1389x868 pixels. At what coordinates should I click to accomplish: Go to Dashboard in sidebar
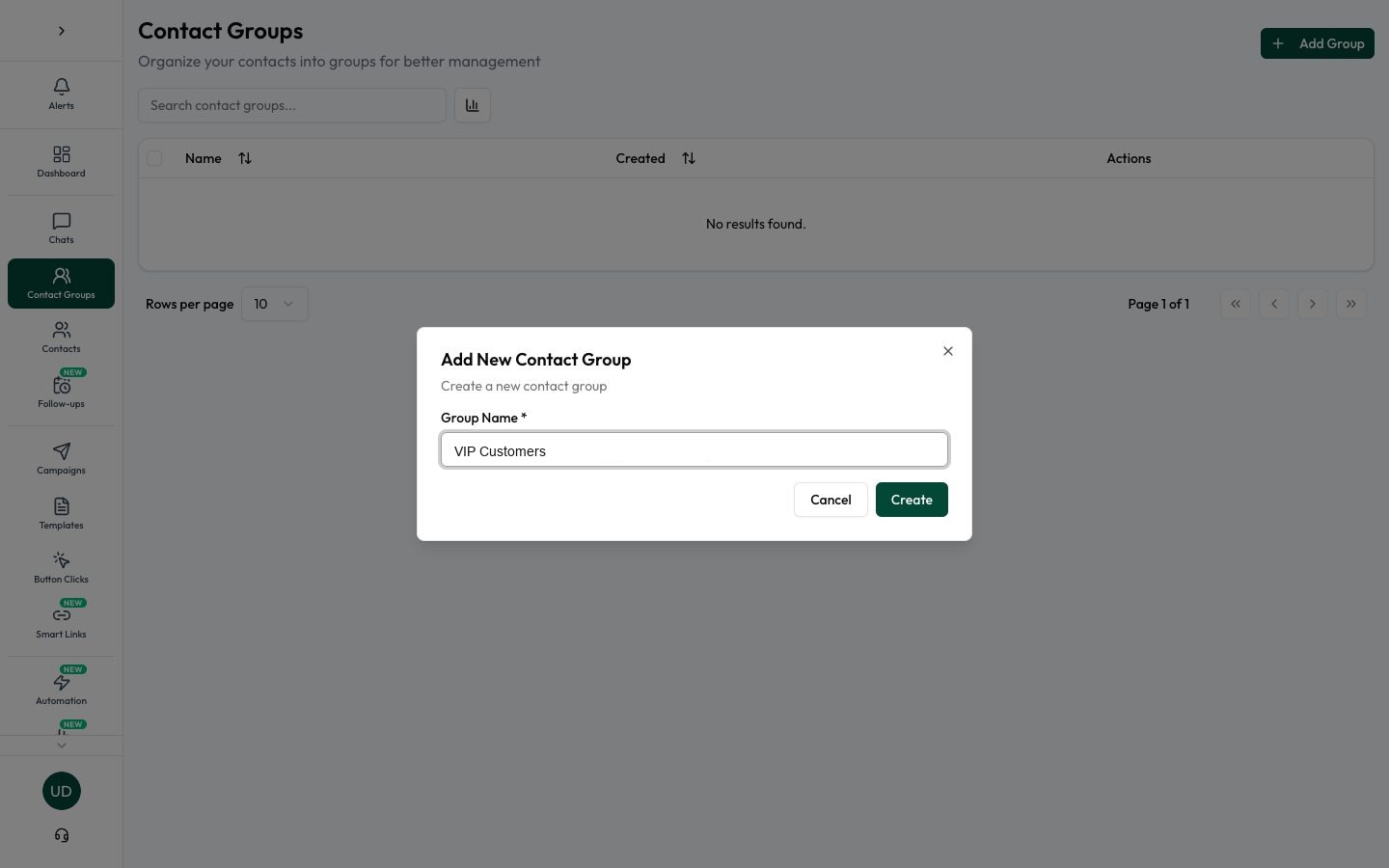click(x=61, y=161)
